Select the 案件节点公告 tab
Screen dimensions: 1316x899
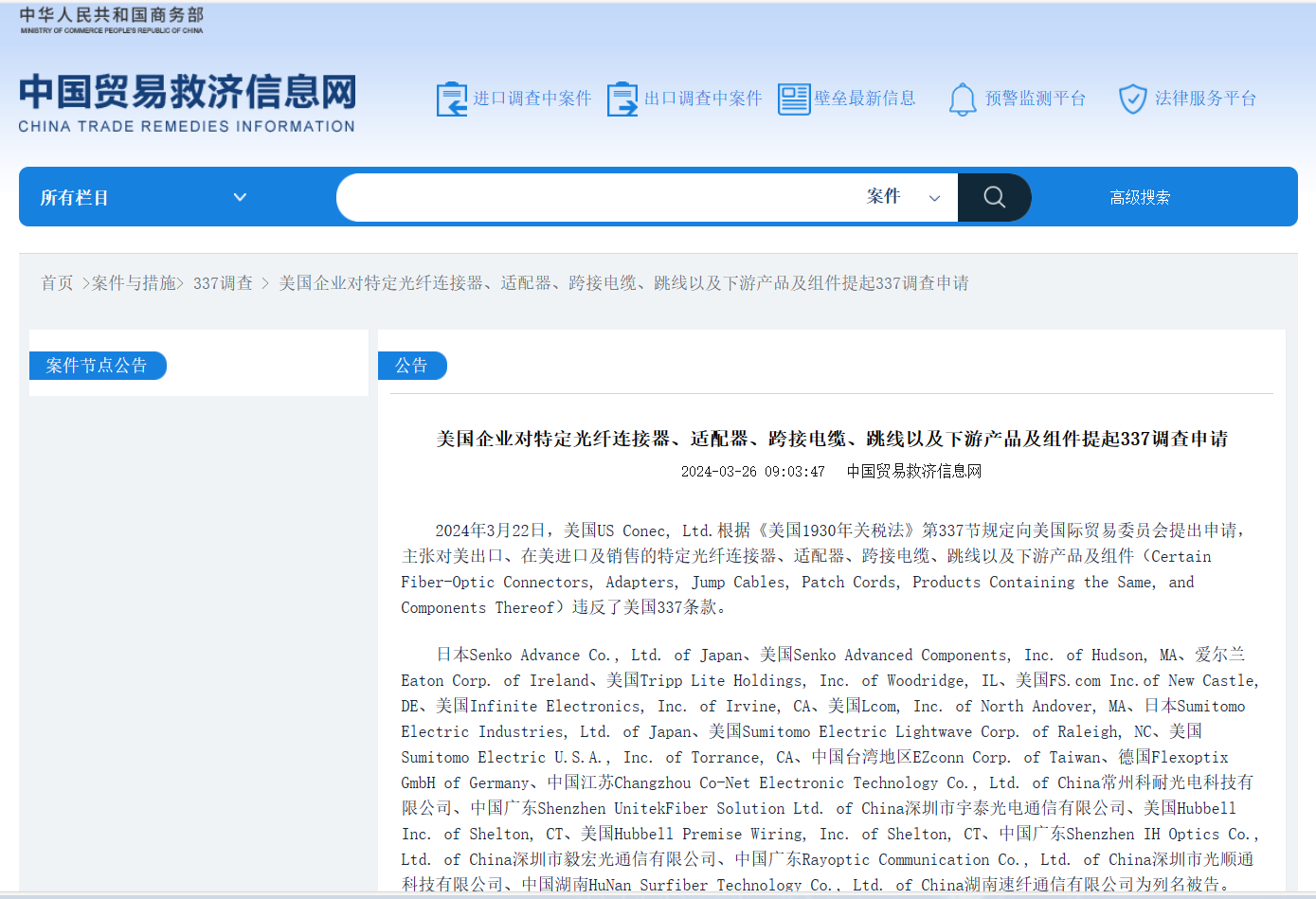97,366
